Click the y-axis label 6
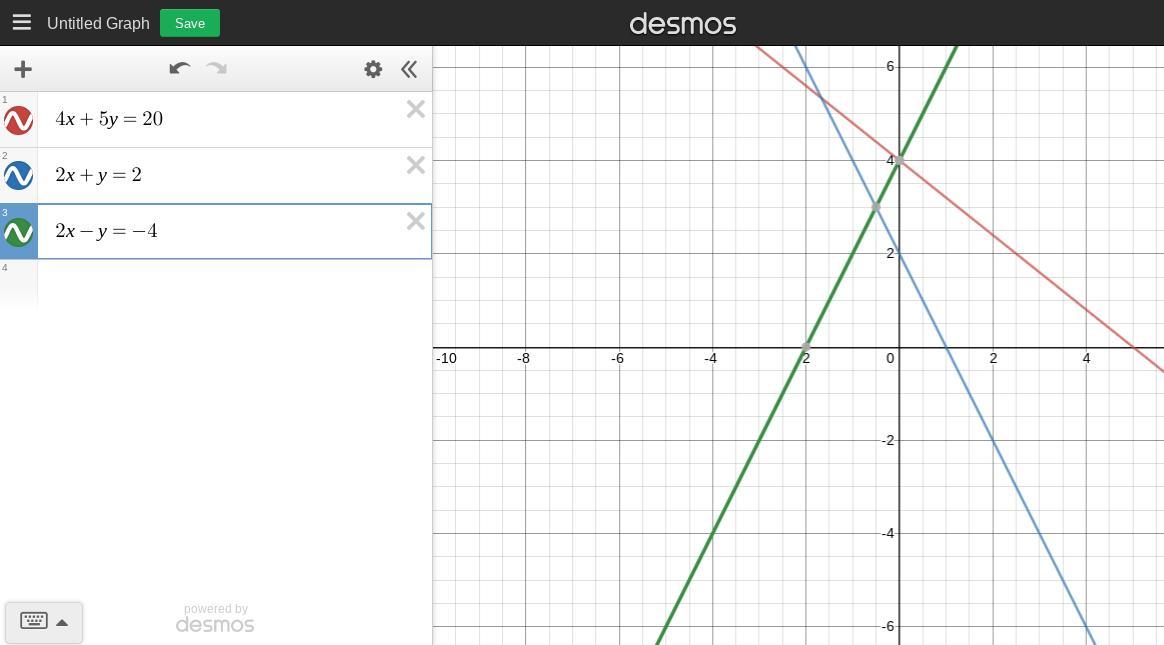The image size is (1164, 645). coord(890,67)
